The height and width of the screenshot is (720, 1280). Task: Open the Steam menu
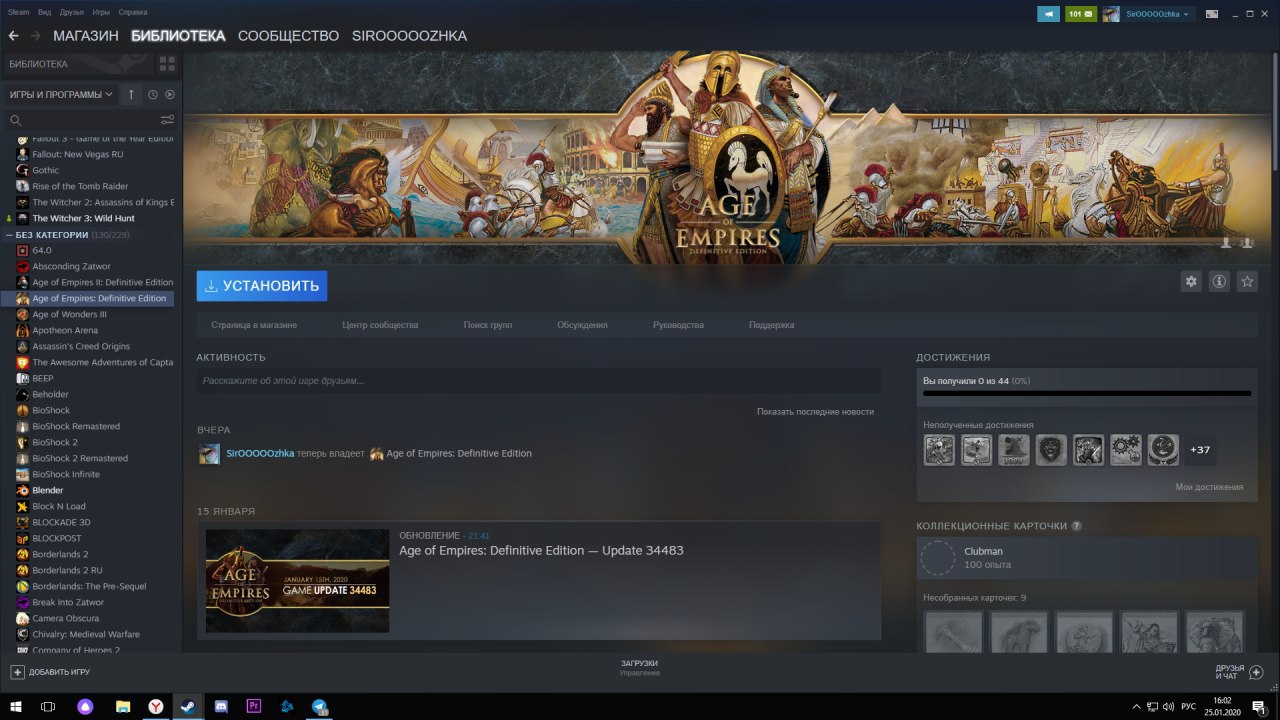pyautogui.click(x=18, y=12)
